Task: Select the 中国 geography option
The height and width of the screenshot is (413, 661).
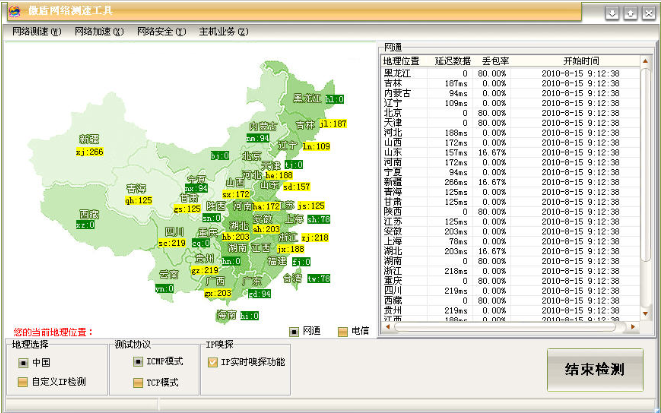Action: [x=34, y=362]
